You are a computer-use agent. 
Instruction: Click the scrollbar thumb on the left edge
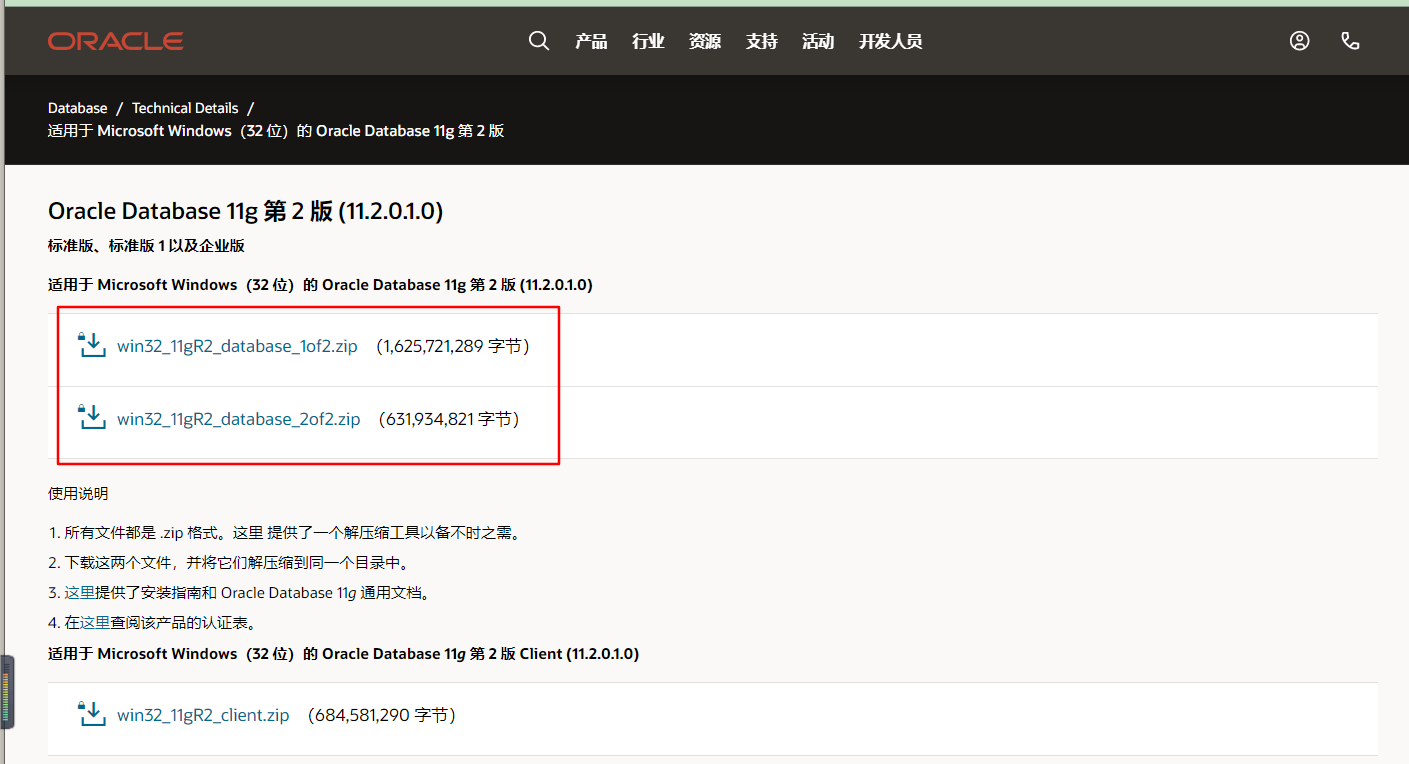[10, 691]
